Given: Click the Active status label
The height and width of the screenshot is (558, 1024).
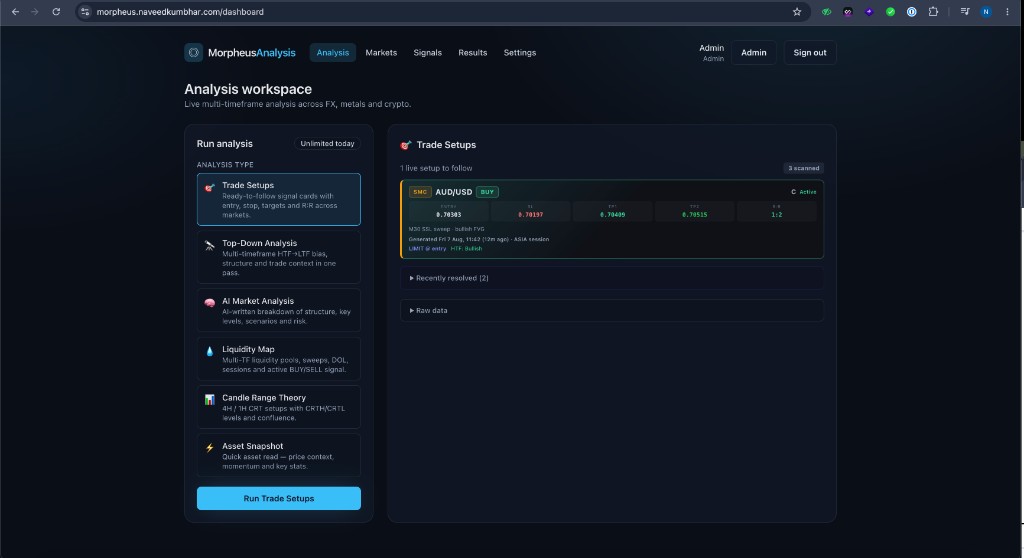Looking at the screenshot, I should click(x=808, y=192).
